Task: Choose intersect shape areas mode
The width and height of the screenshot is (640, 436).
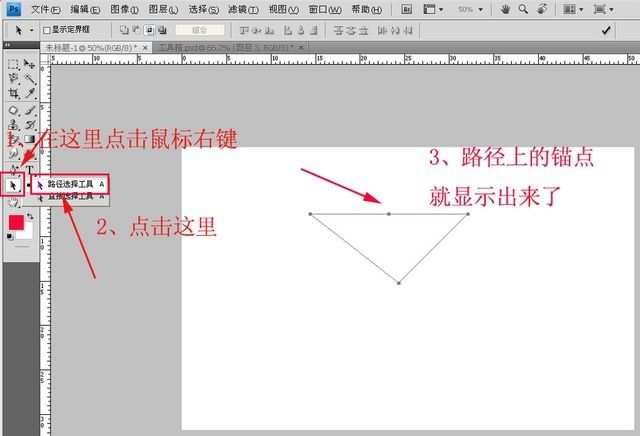Action: pos(149,30)
